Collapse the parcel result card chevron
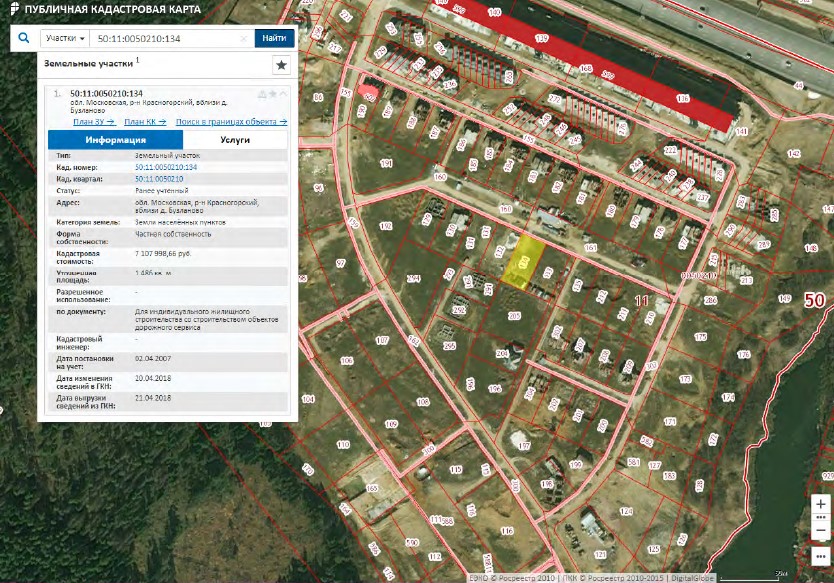The height and width of the screenshot is (583, 834). click(x=283, y=94)
